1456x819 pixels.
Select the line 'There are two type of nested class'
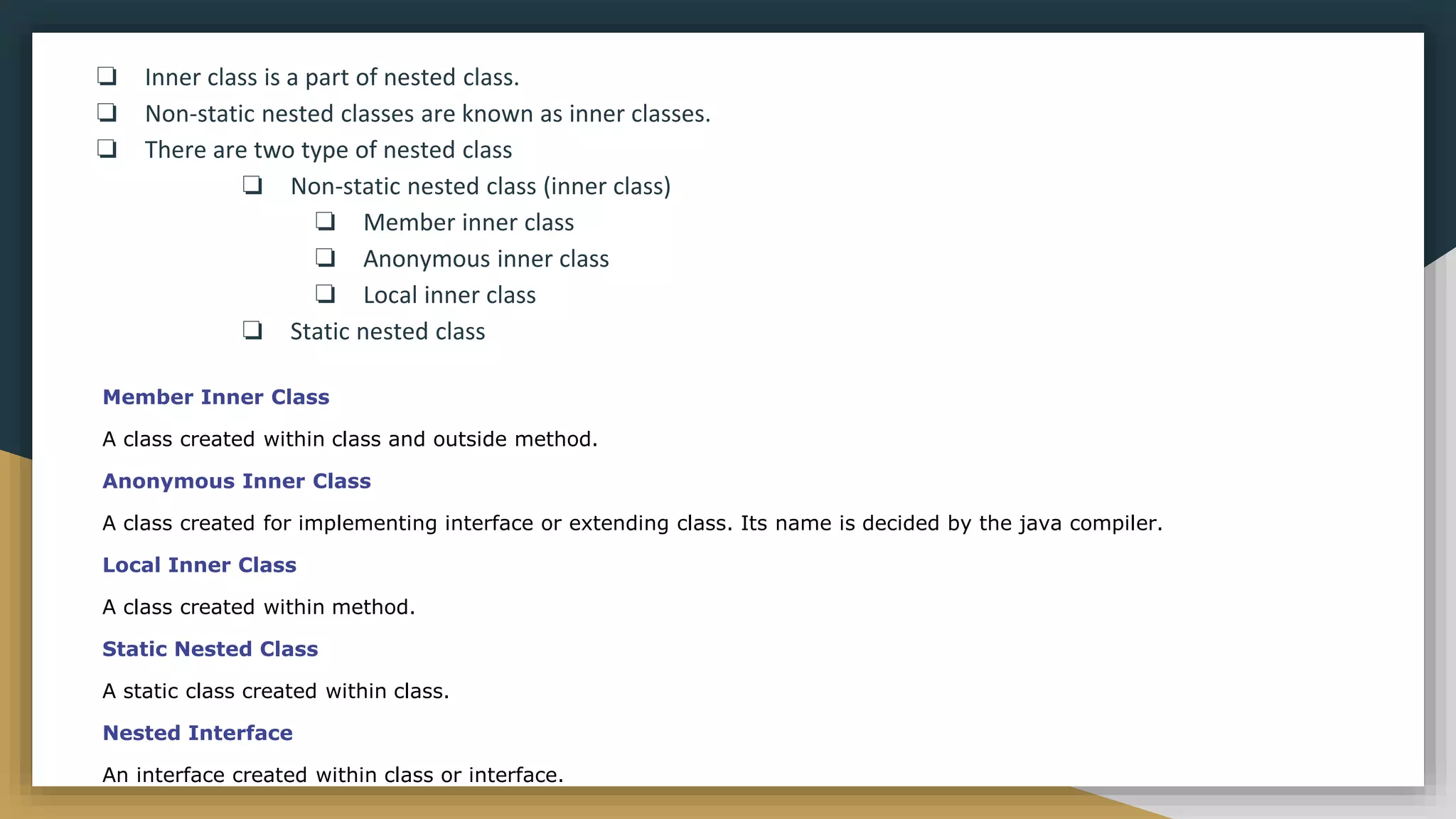pyautogui.click(x=328, y=150)
